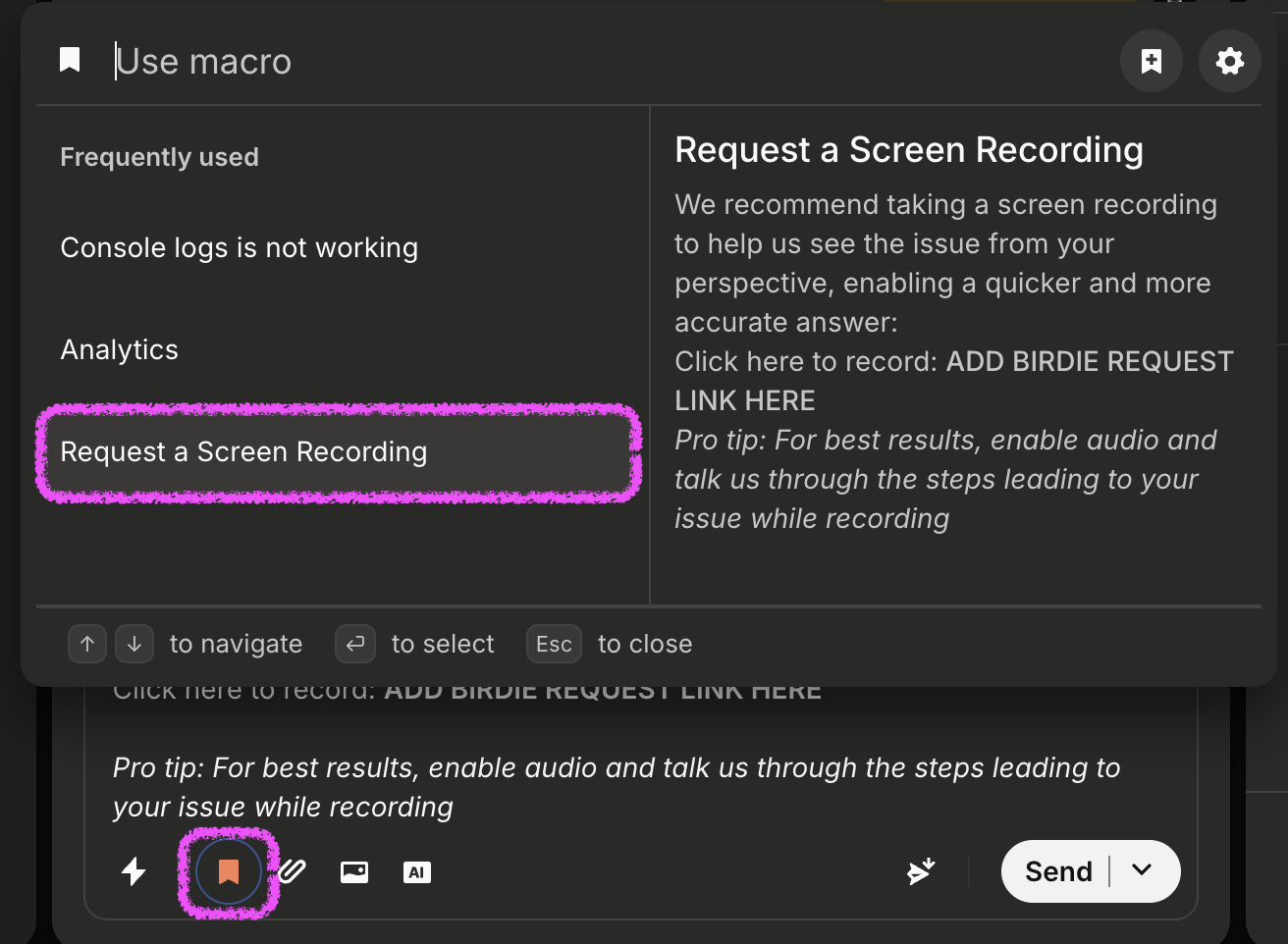Screen dimensions: 1288x944
Task: Click the enter key select hint
Action: (x=355, y=645)
